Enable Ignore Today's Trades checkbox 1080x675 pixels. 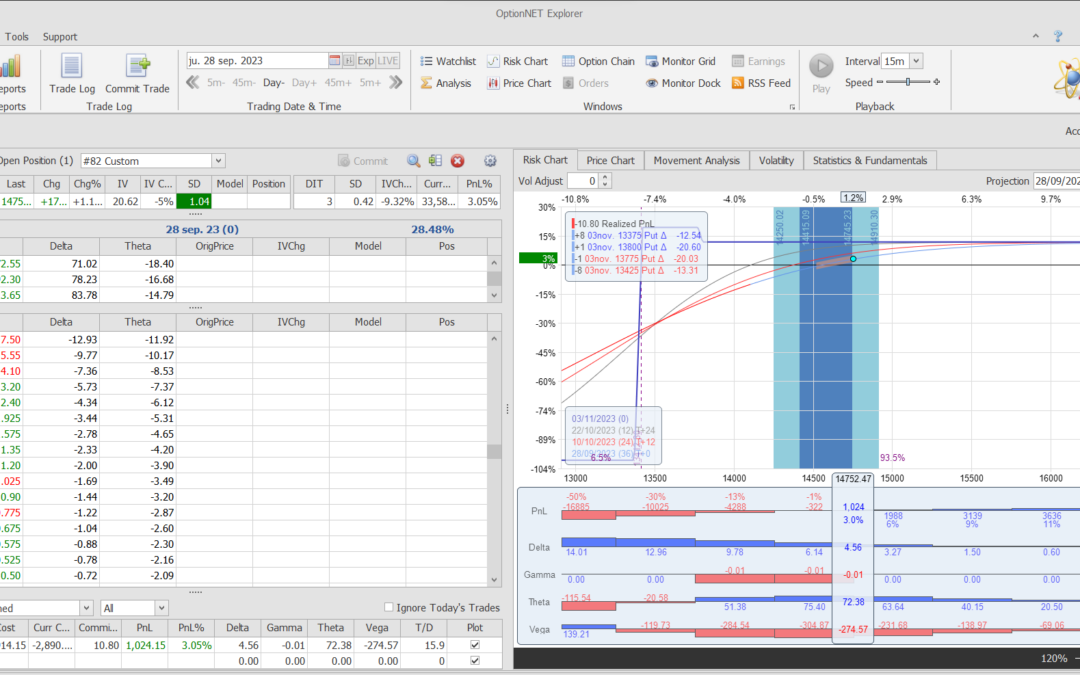[x=390, y=608]
